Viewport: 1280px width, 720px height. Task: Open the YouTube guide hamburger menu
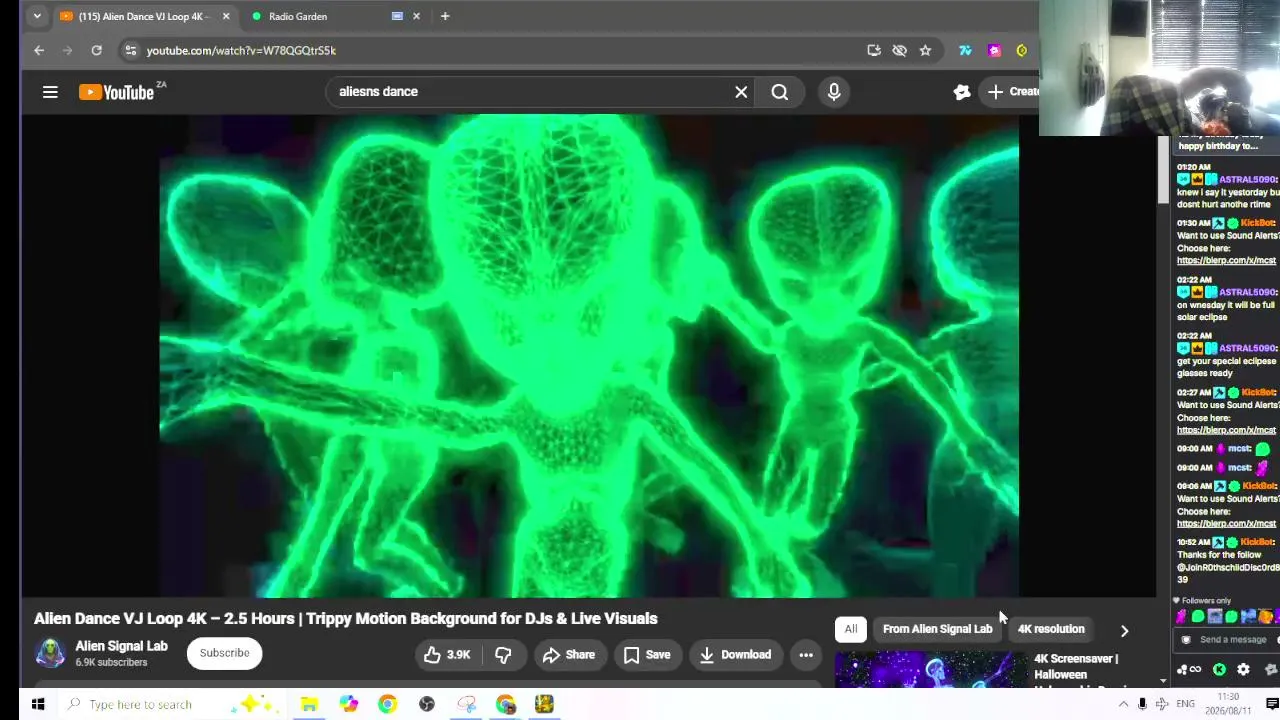50,92
